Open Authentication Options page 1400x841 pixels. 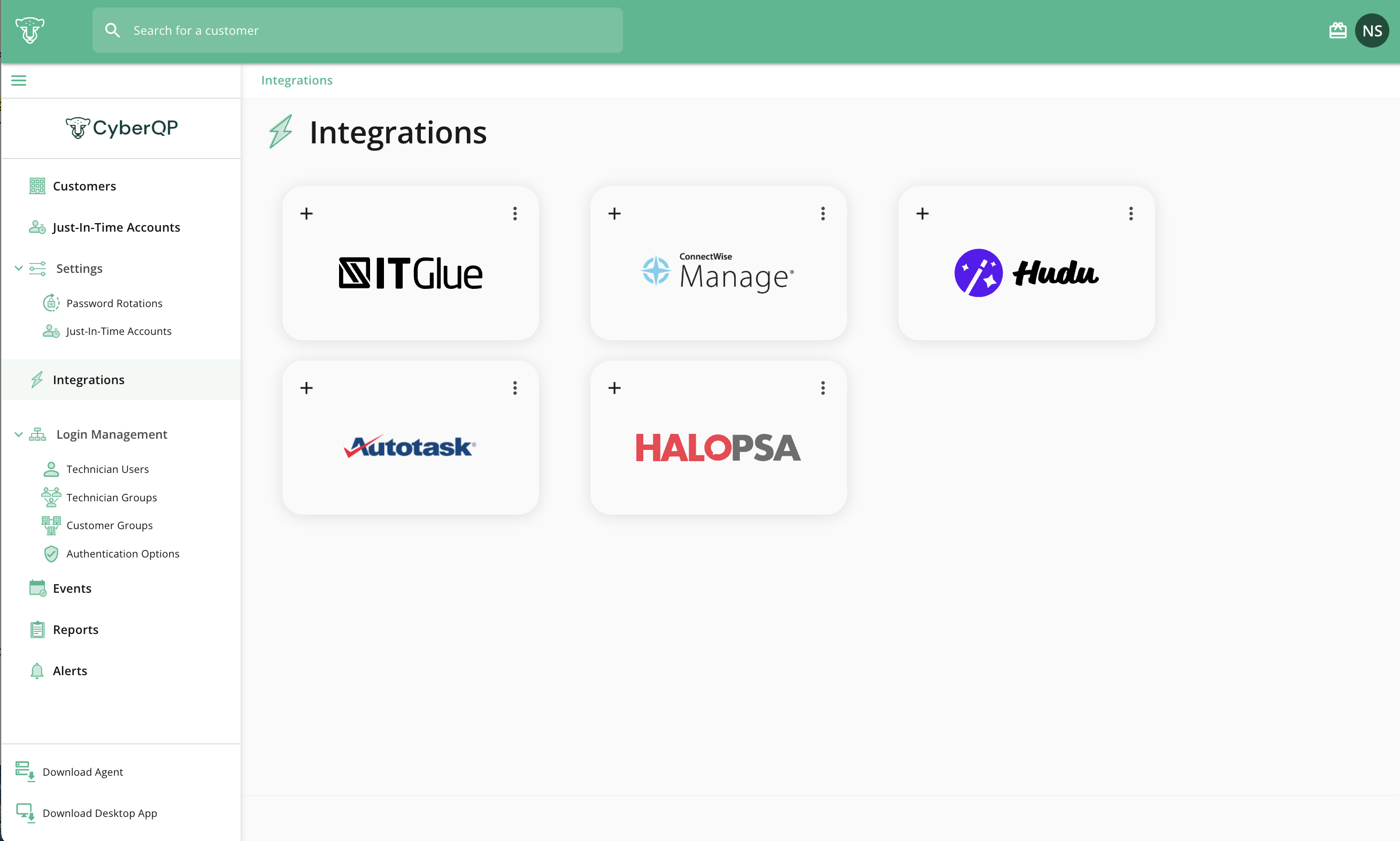(123, 554)
